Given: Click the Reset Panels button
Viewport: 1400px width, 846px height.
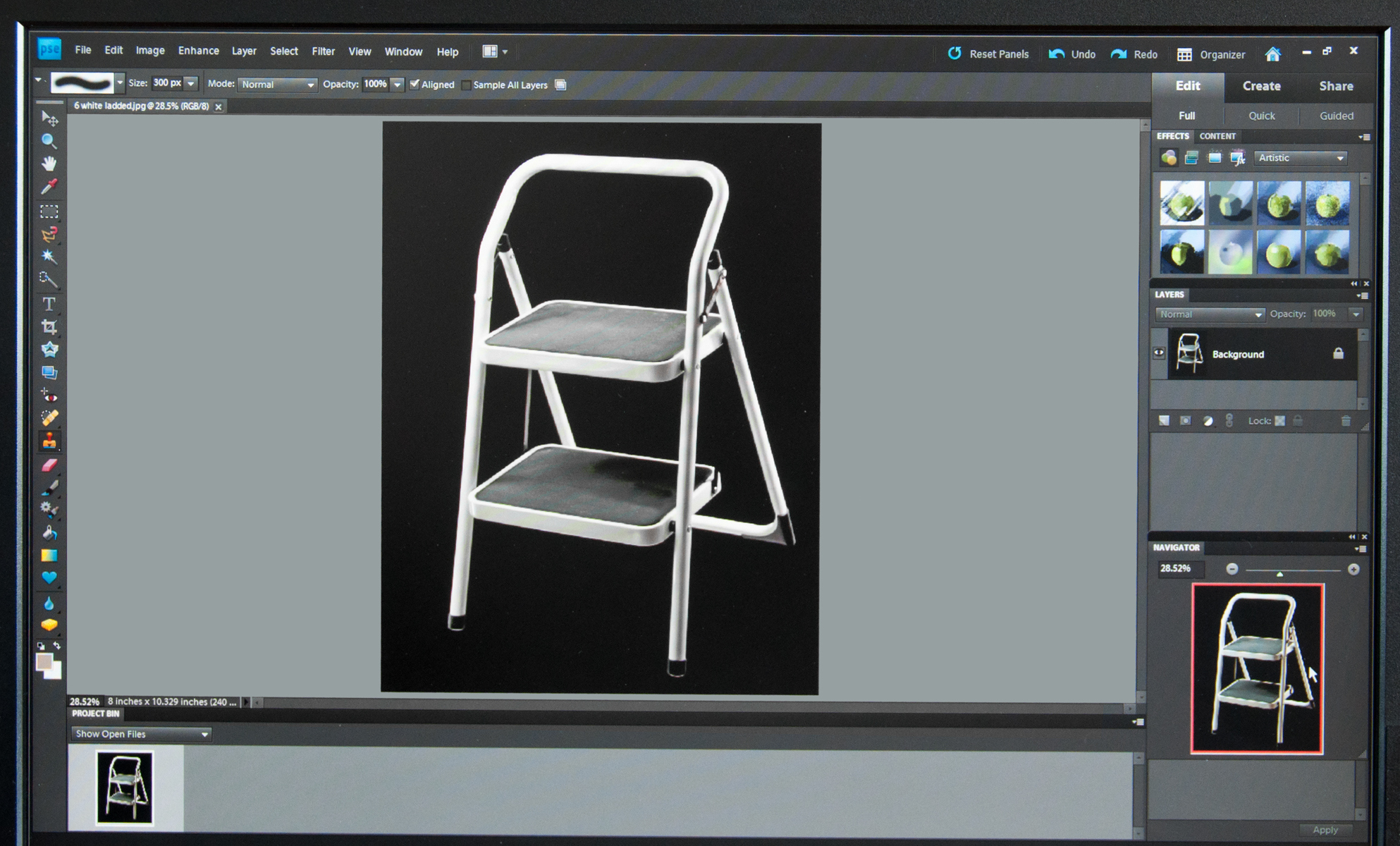Looking at the screenshot, I should (988, 54).
